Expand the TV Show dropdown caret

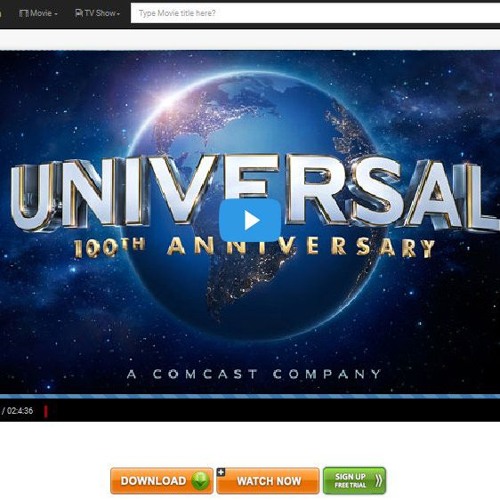click(x=118, y=14)
